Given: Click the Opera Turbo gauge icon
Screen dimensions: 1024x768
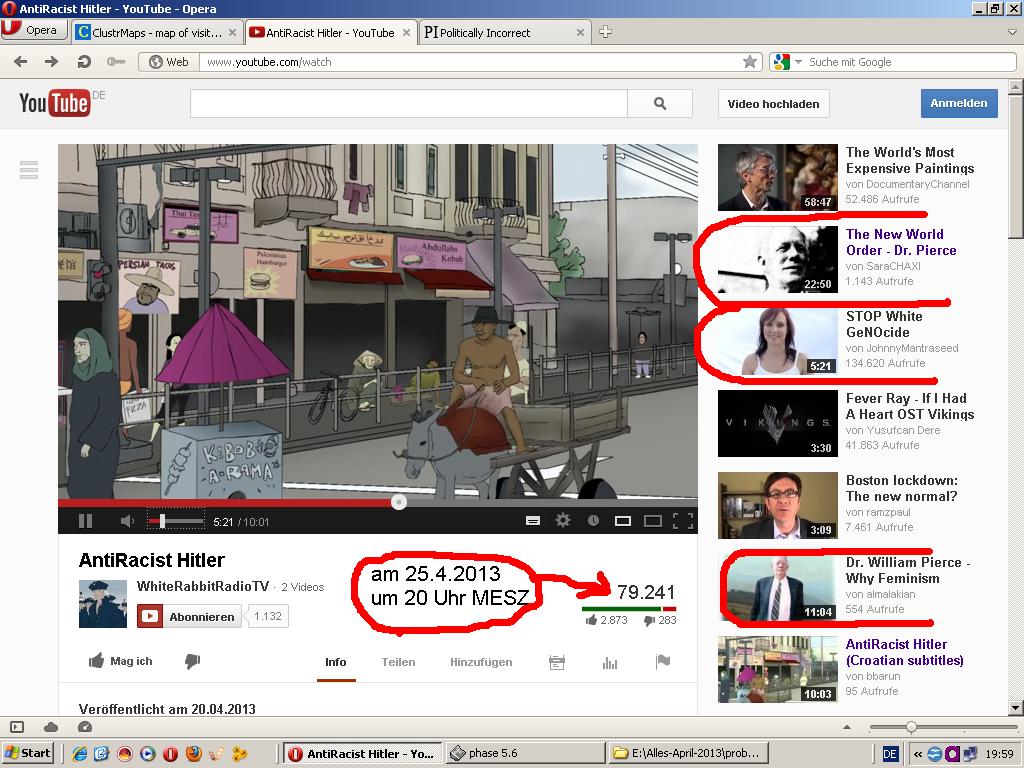Looking at the screenshot, I should 85,727.
